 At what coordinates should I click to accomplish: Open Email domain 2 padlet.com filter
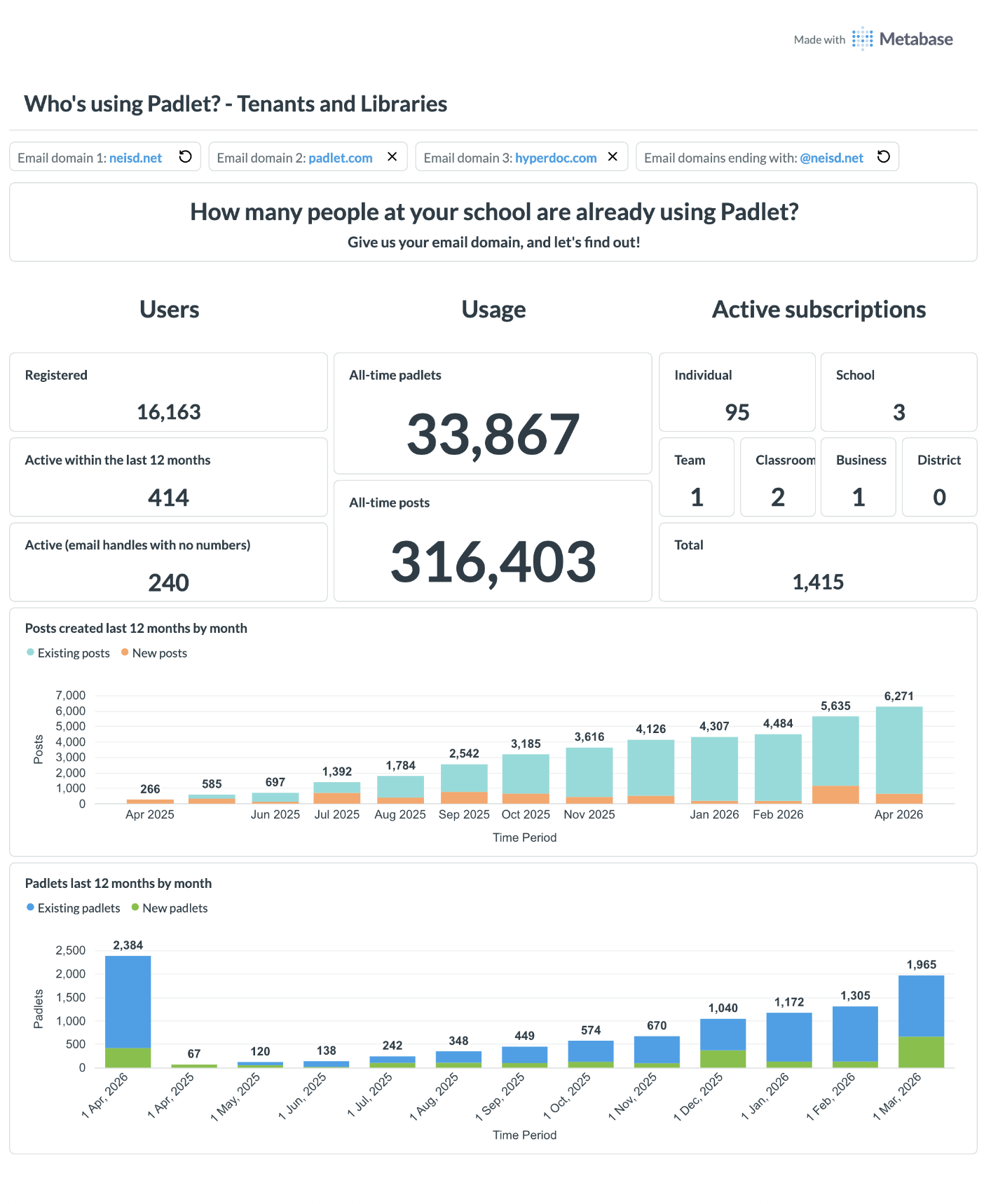pos(295,158)
